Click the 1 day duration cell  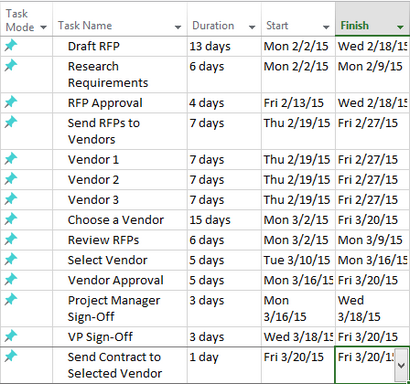click(x=224, y=365)
